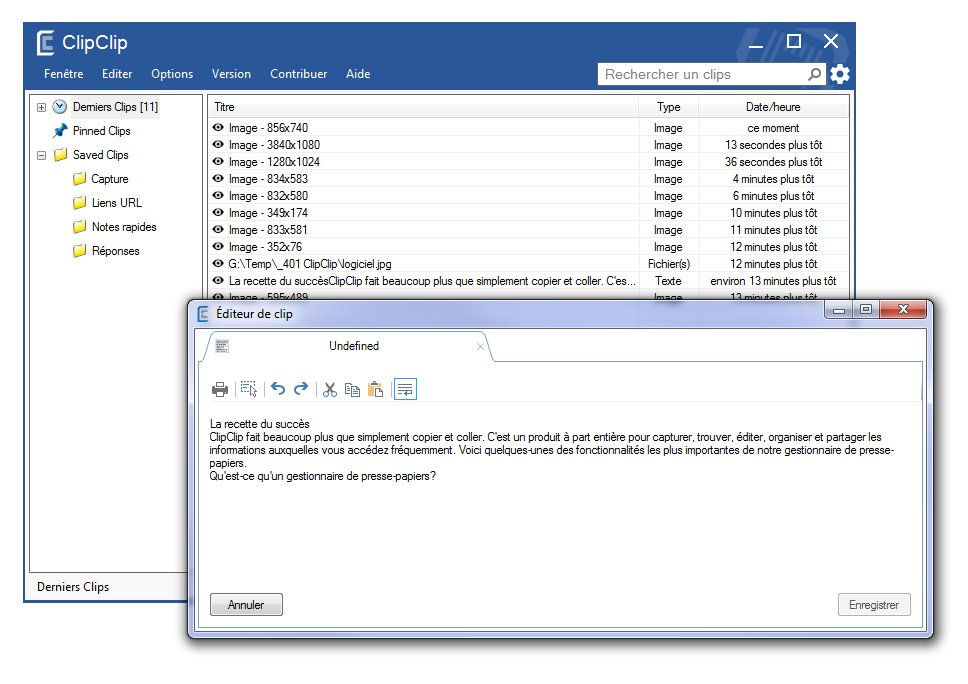Click the Fichier(s) type cell

pyautogui.click(x=669, y=264)
